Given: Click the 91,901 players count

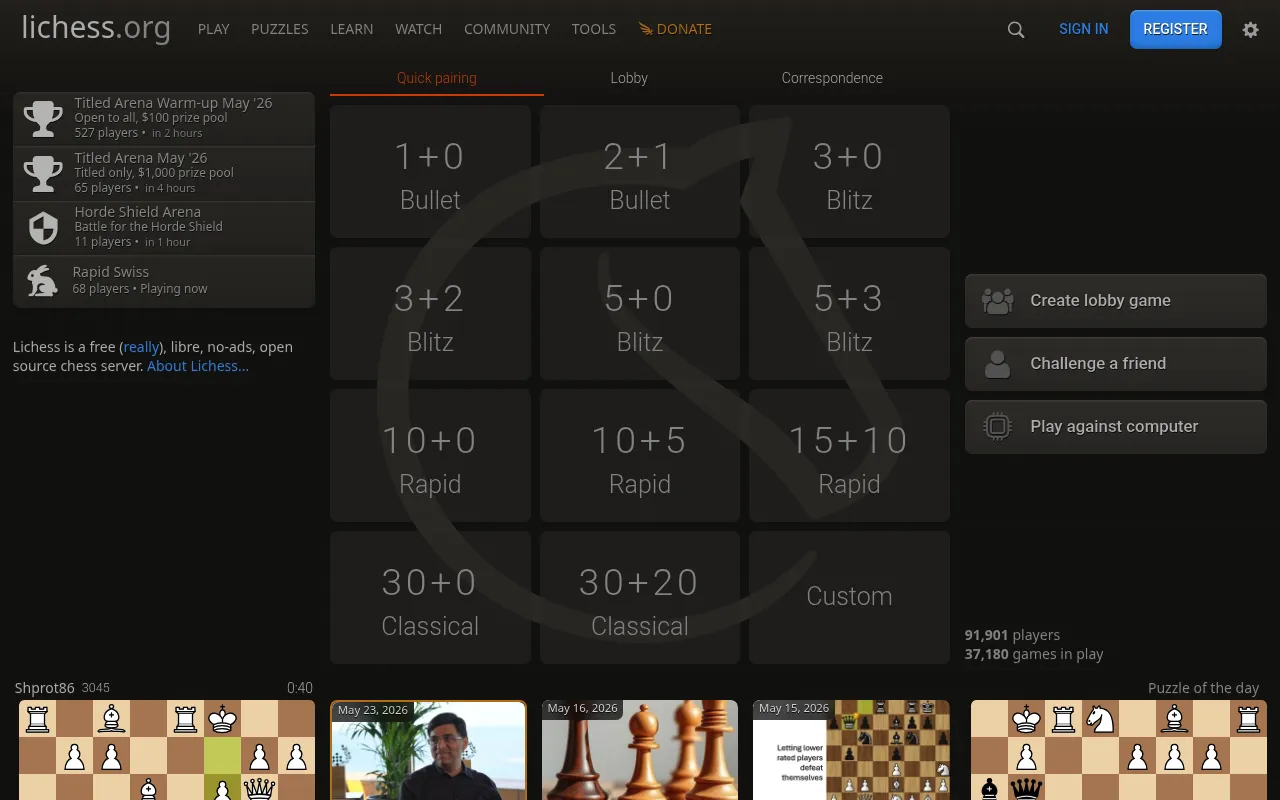Looking at the screenshot, I should coord(1012,635).
